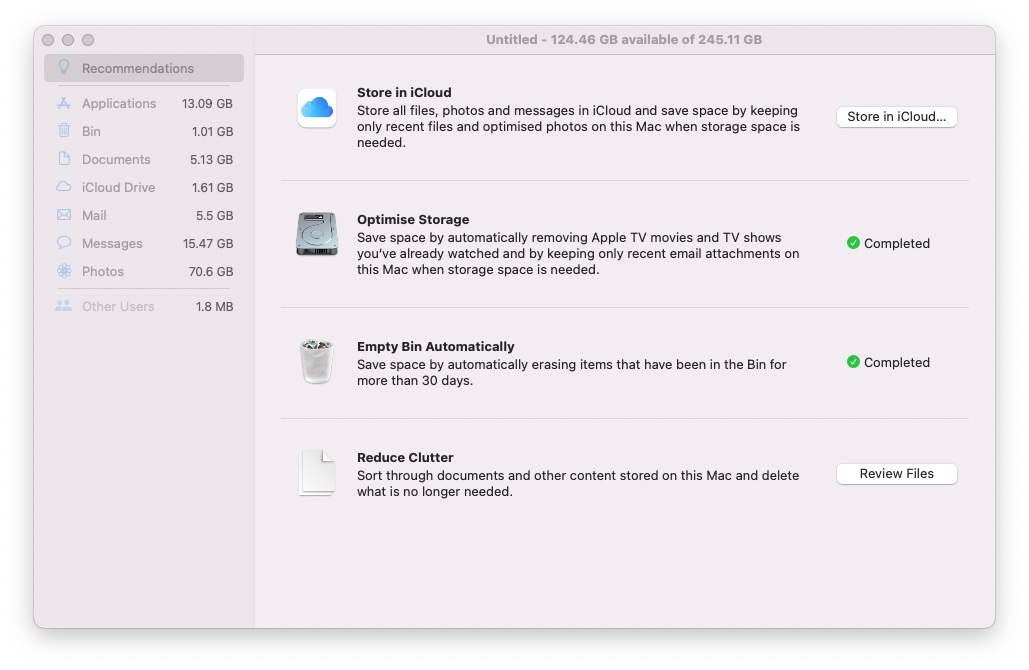
Task: Click the Photos flower sidebar icon
Action: [64, 270]
